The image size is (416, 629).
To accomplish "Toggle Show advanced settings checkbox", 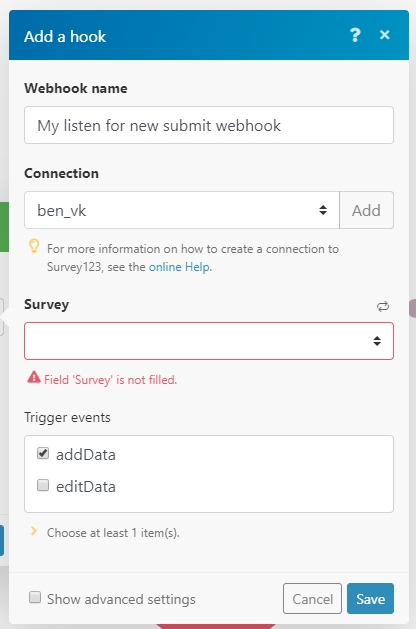I will (35, 597).
